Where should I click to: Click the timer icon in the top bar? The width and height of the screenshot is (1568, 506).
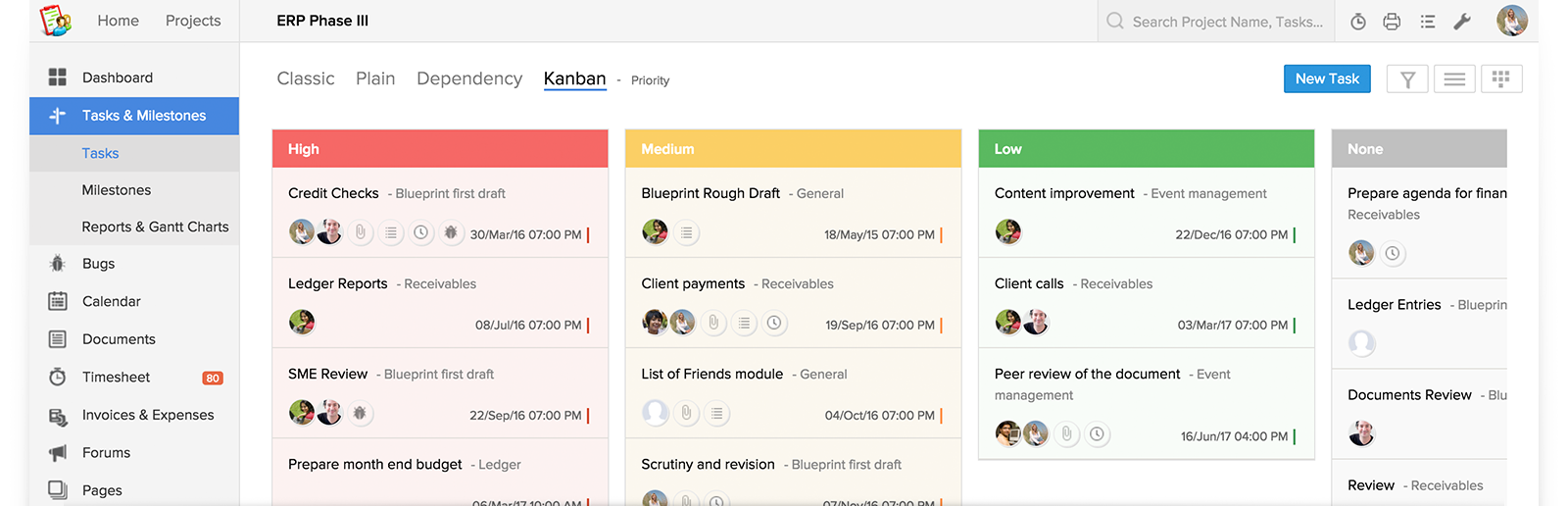(1358, 22)
